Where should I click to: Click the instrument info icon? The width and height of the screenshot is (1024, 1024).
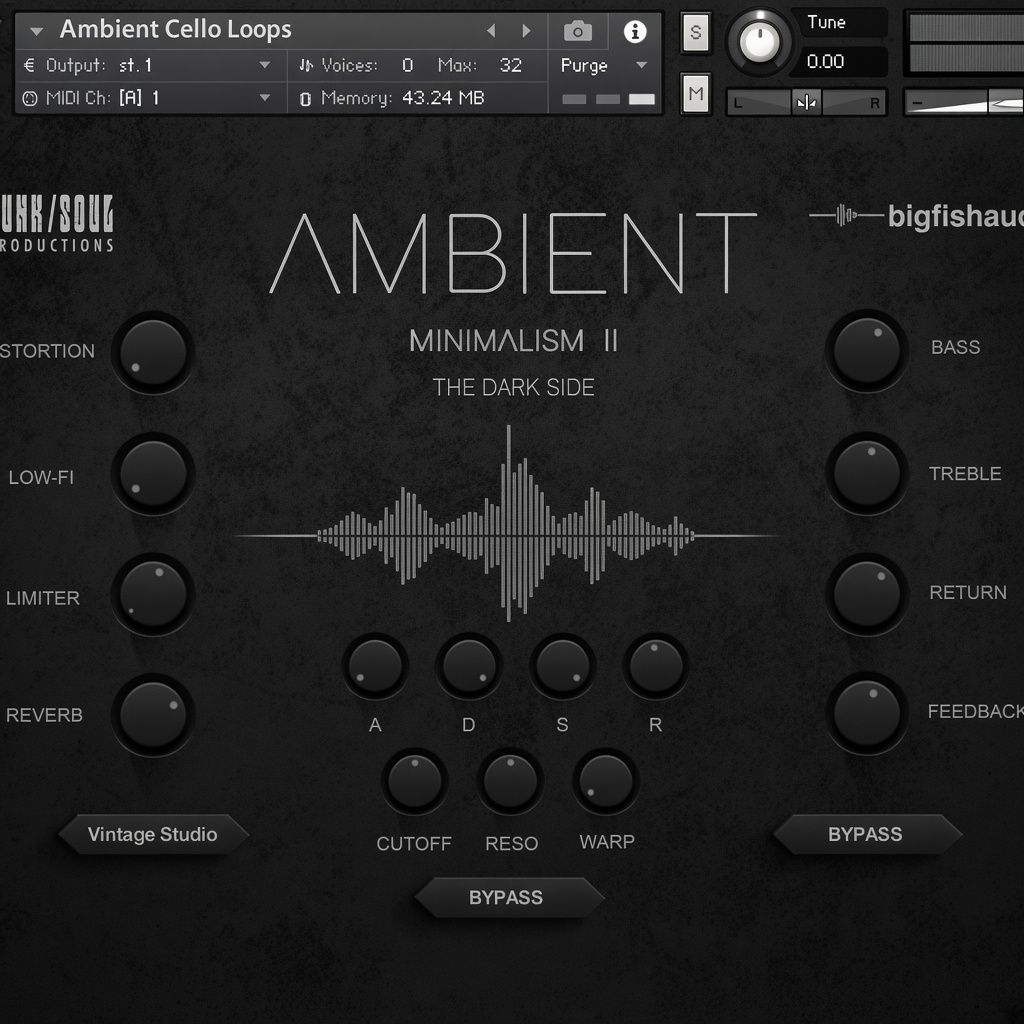(x=635, y=31)
